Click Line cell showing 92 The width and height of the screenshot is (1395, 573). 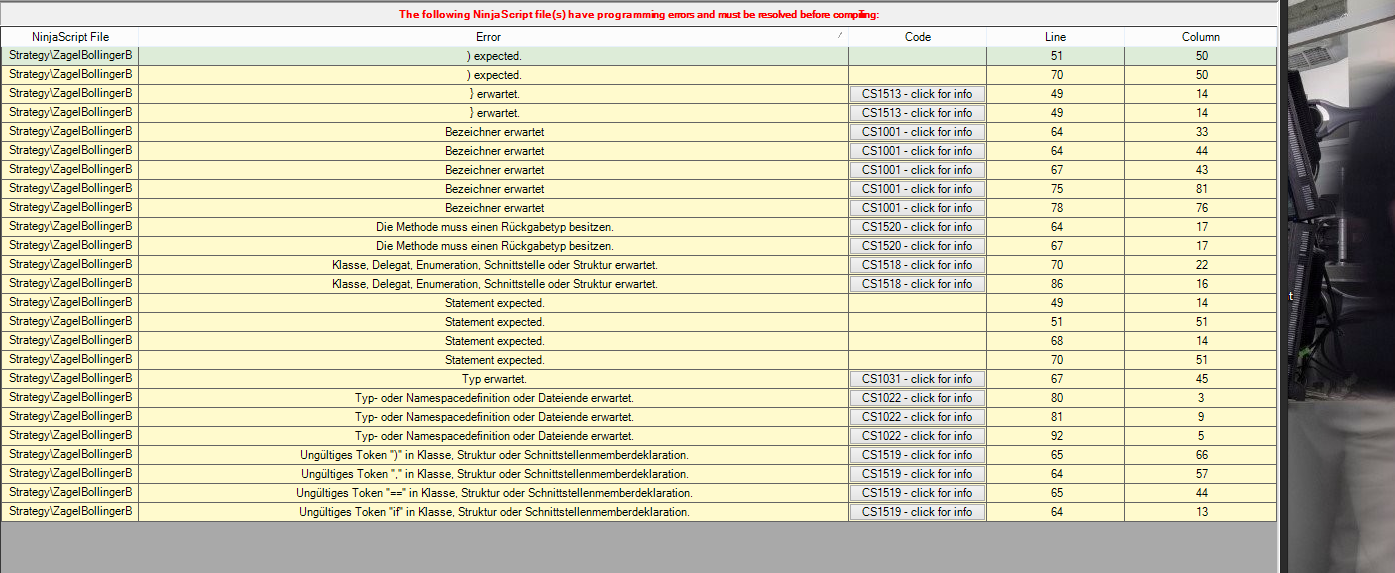pyautogui.click(x=1056, y=436)
